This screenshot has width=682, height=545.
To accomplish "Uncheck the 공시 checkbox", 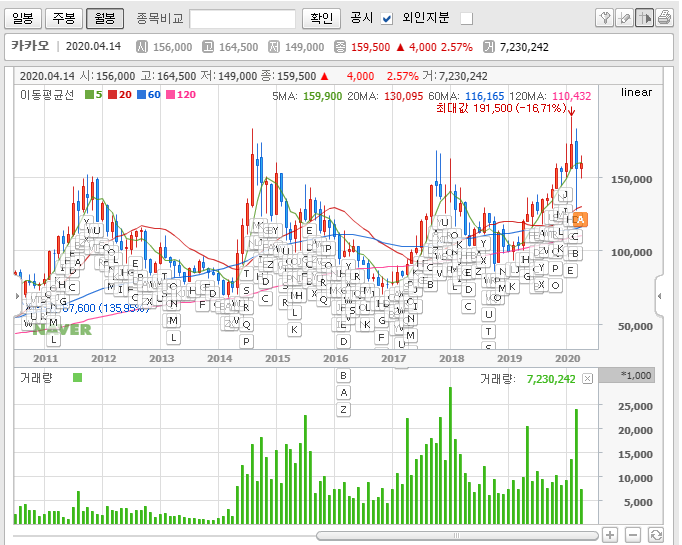I will 387,19.
